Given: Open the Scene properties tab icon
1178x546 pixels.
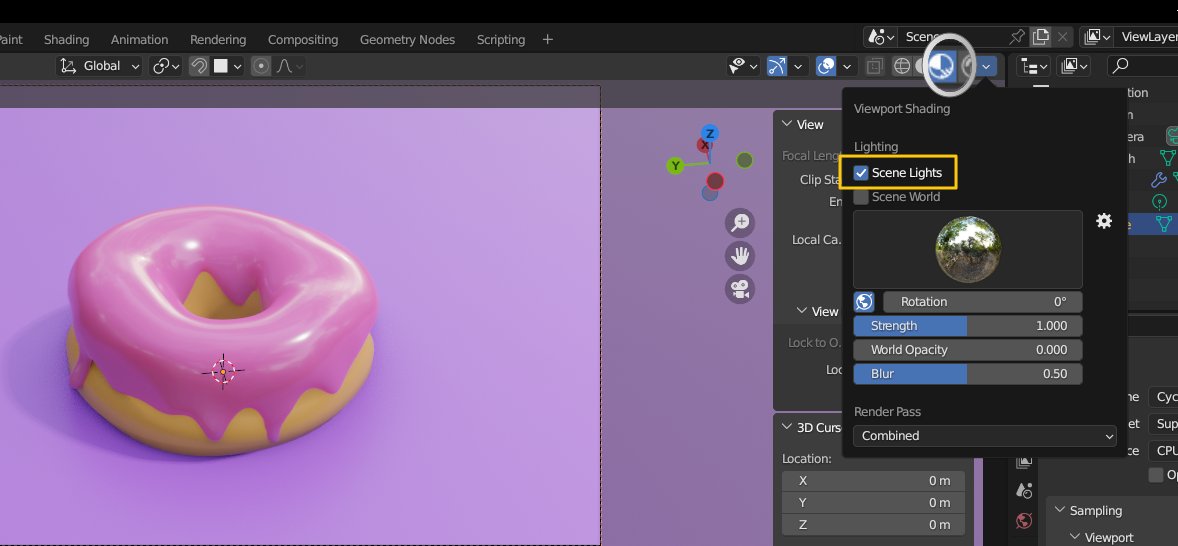Looking at the screenshot, I should pos(1023,490).
